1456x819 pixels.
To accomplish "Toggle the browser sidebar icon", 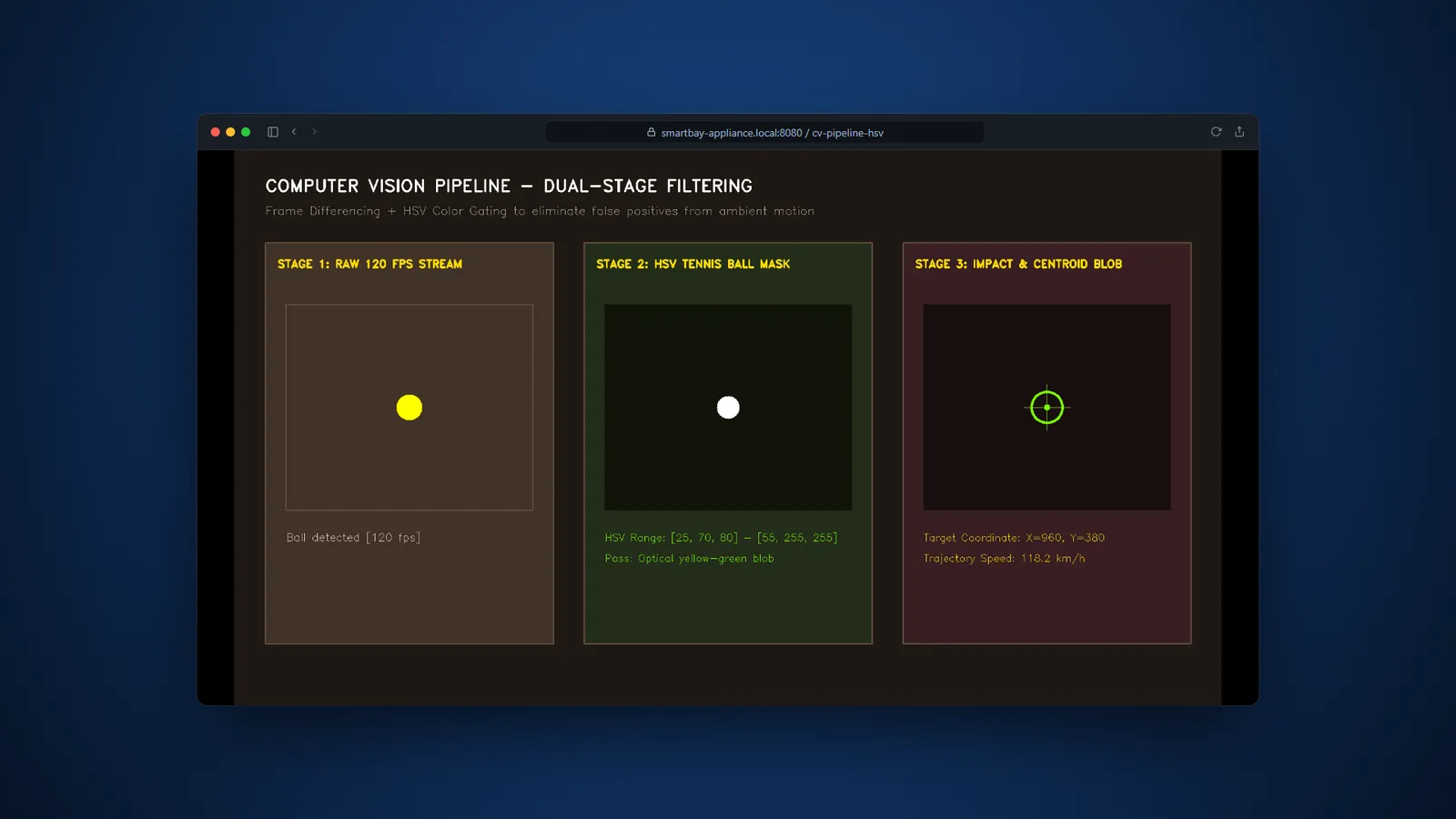I will coord(272,132).
